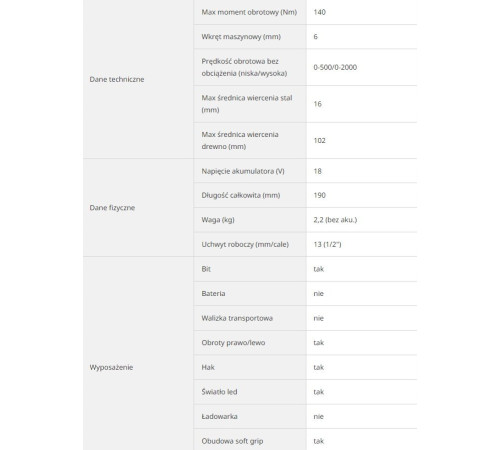Viewport: 500px width, 450px height.
Task: Click the Światło led row label
Action: 219,392
